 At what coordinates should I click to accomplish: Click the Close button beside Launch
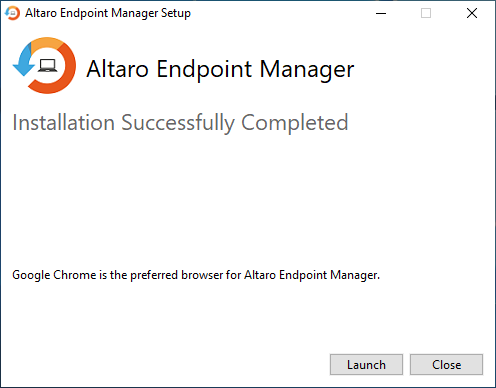coord(446,364)
